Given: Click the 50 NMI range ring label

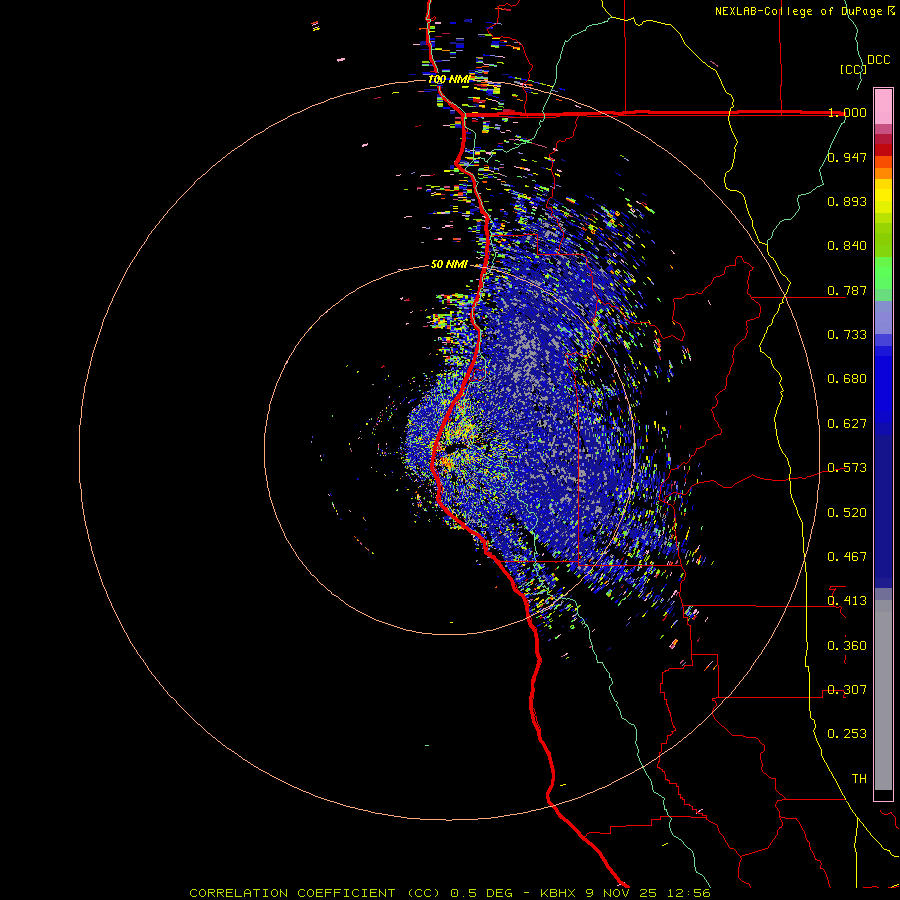Looking at the screenshot, I should (x=449, y=265).
